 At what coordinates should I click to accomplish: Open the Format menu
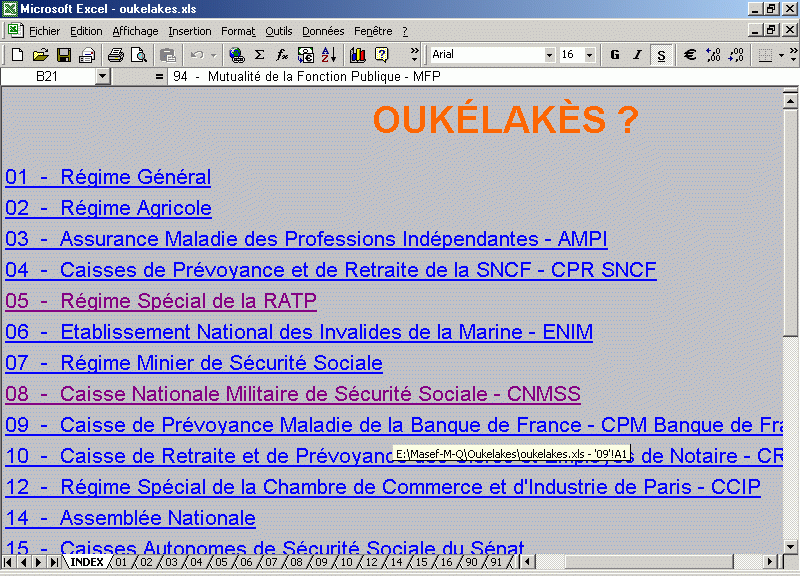tap(238, 31)
